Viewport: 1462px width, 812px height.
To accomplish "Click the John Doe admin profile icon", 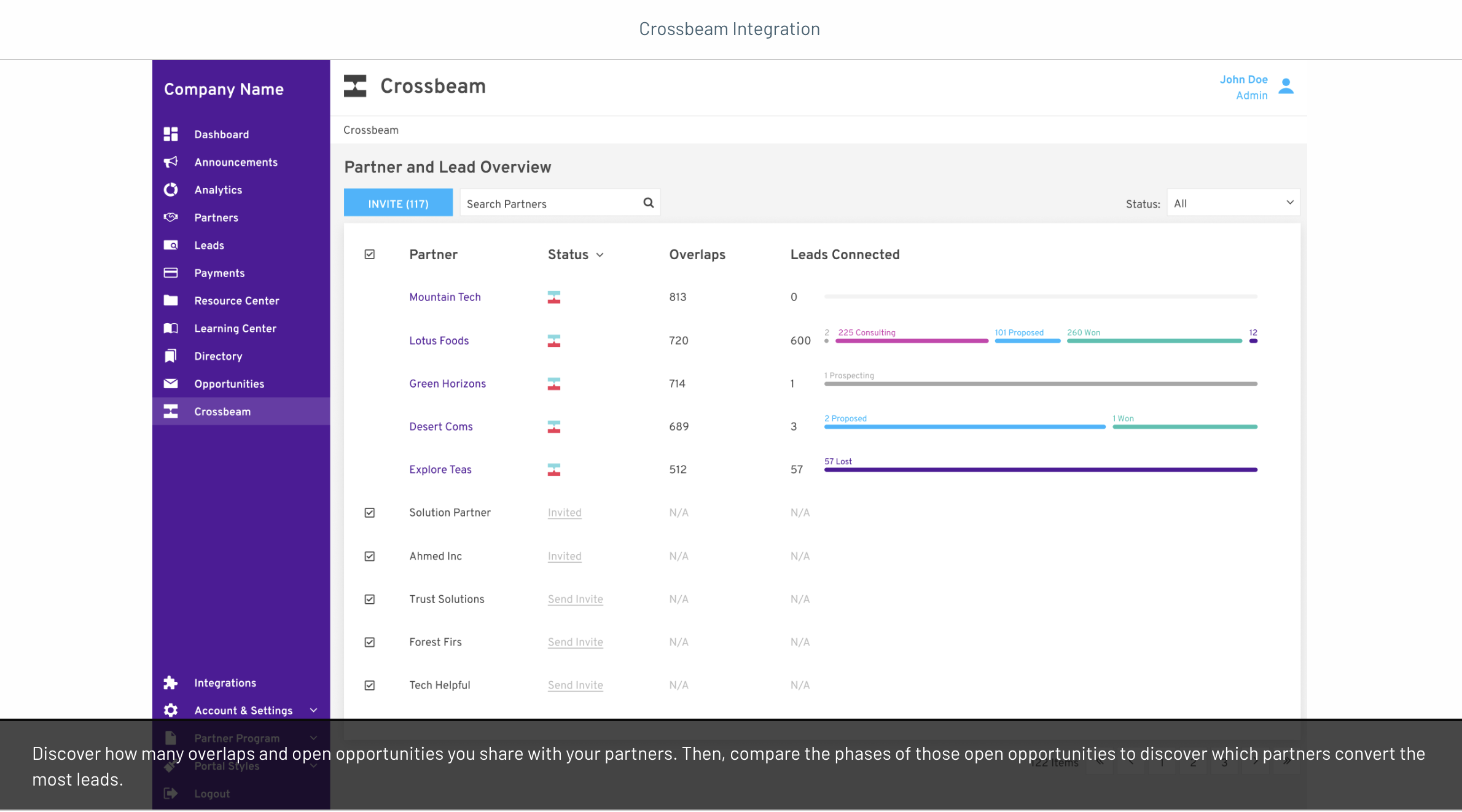I will tap(1286, 87).
